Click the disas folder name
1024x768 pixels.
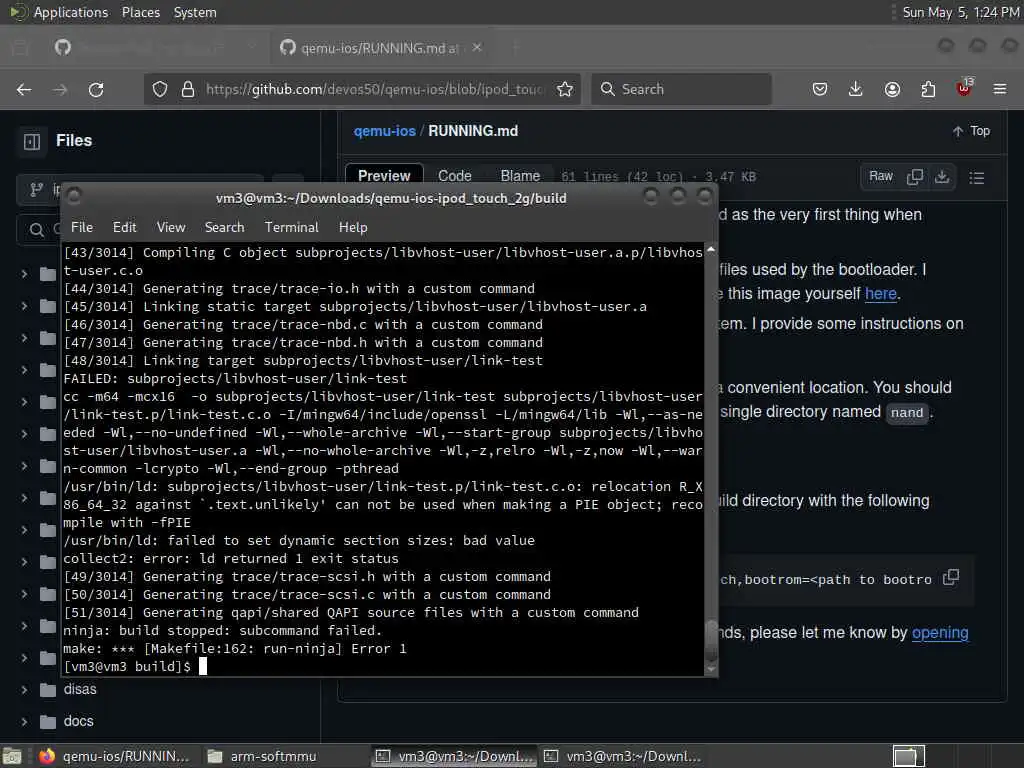[x=80, y=690]
